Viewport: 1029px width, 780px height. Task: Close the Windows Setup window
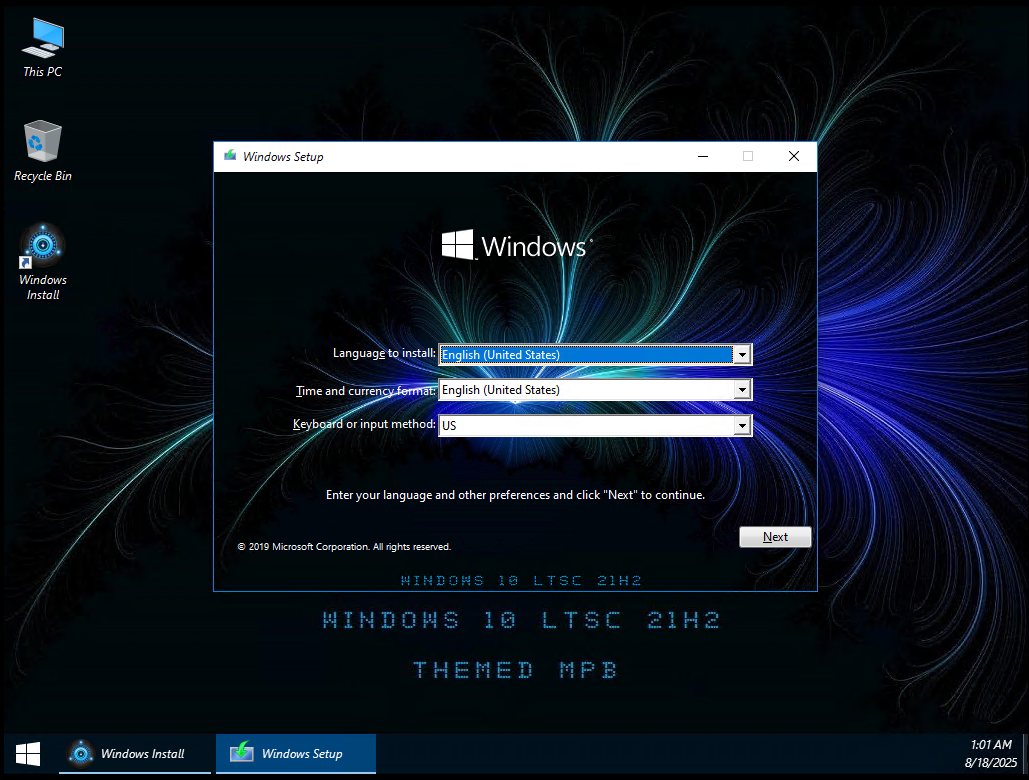(793, 156)
